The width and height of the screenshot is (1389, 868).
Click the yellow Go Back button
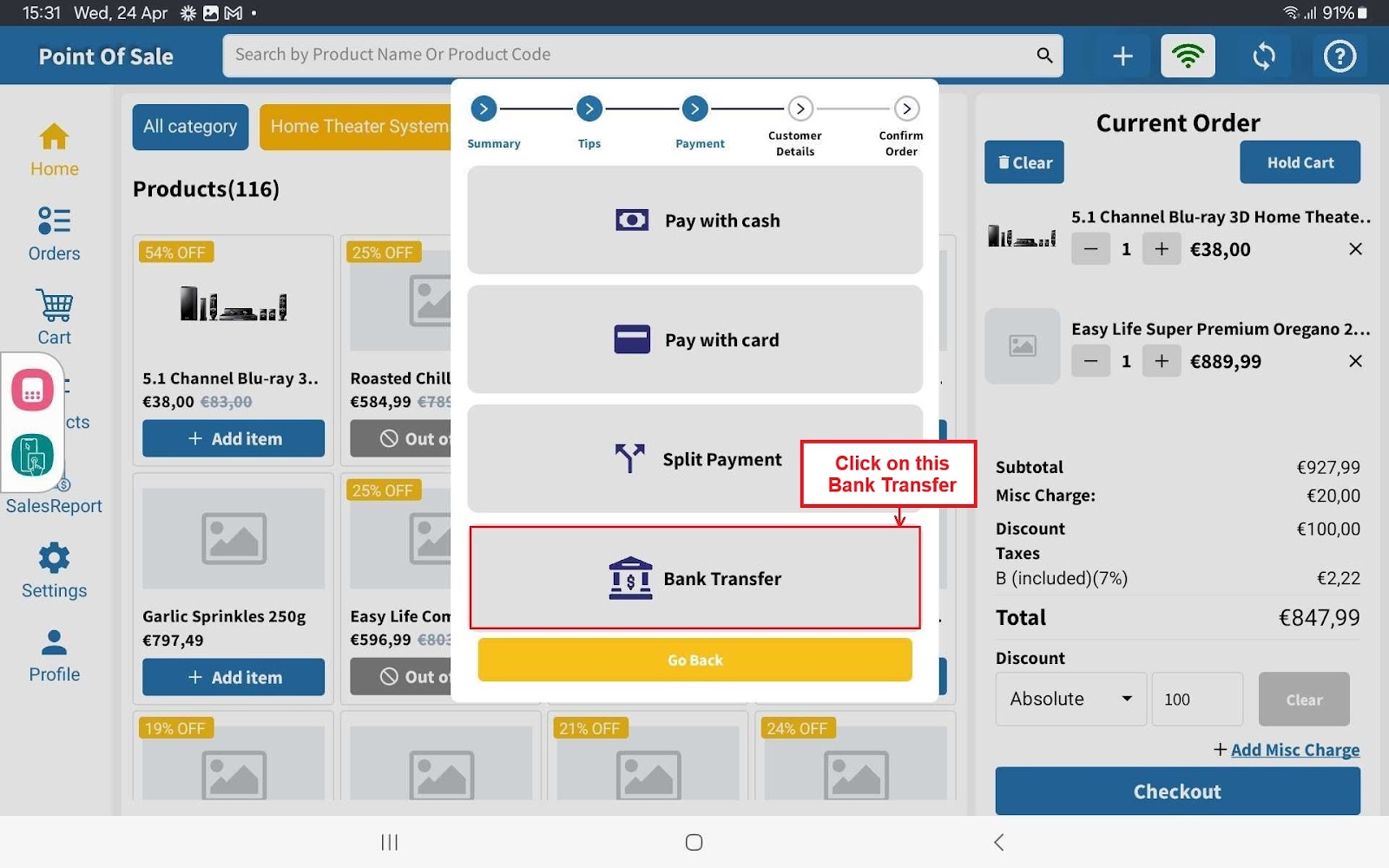694,660
